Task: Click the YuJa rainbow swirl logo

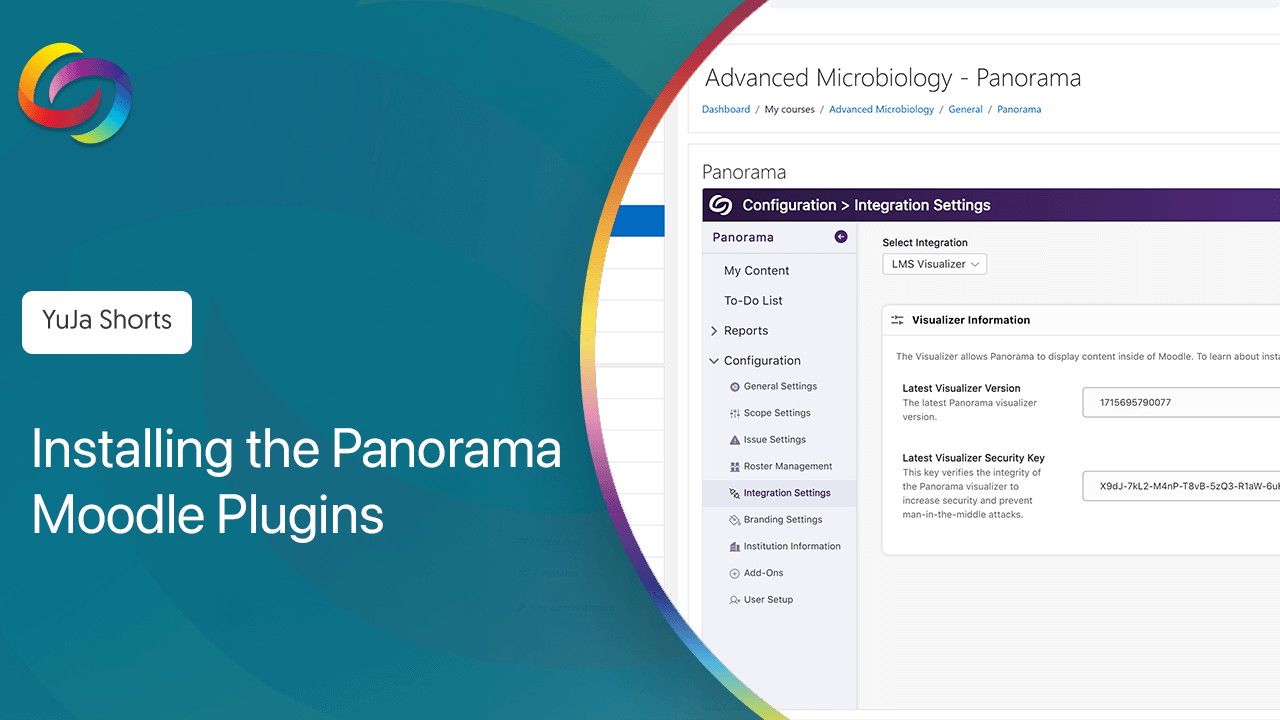Action: click(75, 93)
